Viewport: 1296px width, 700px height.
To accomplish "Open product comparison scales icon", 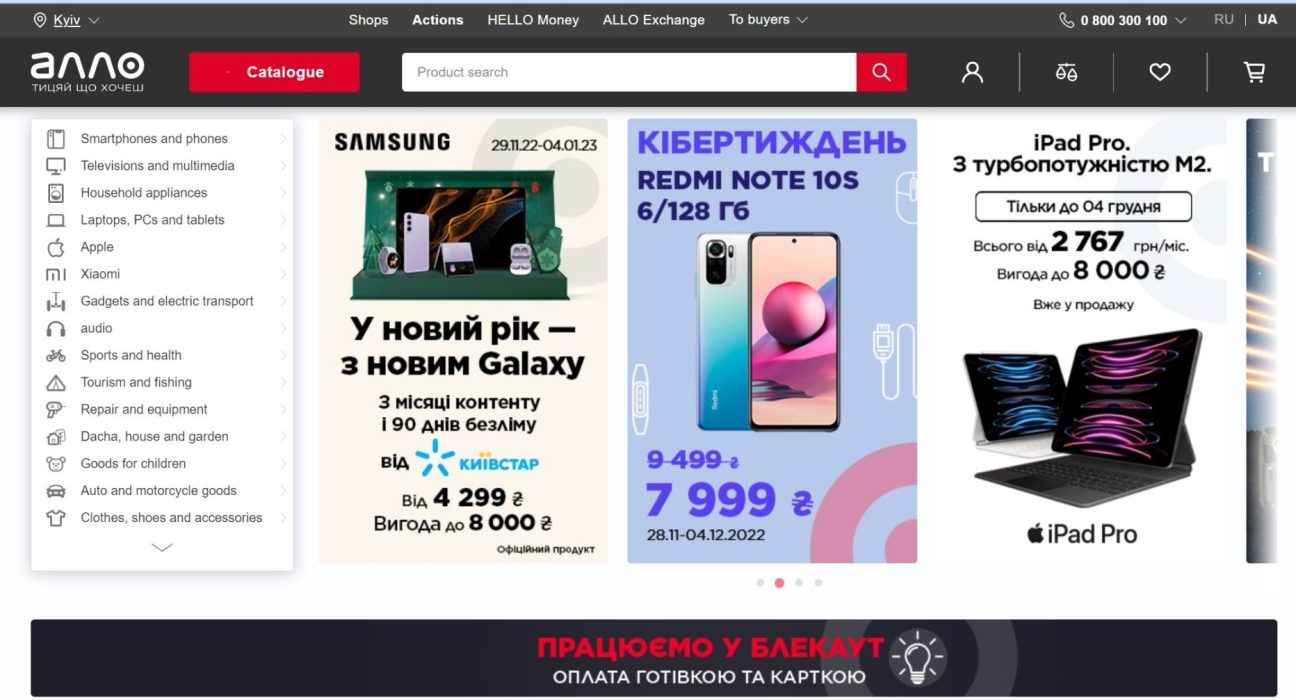I will [1066, 72].
